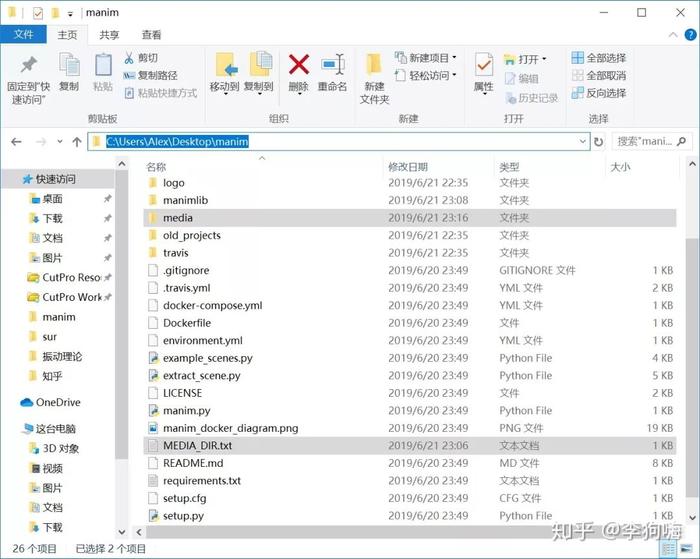Viewport: 700px width, 559px height.
Task: Click History (历史记录) button
Action: point(531,98)
